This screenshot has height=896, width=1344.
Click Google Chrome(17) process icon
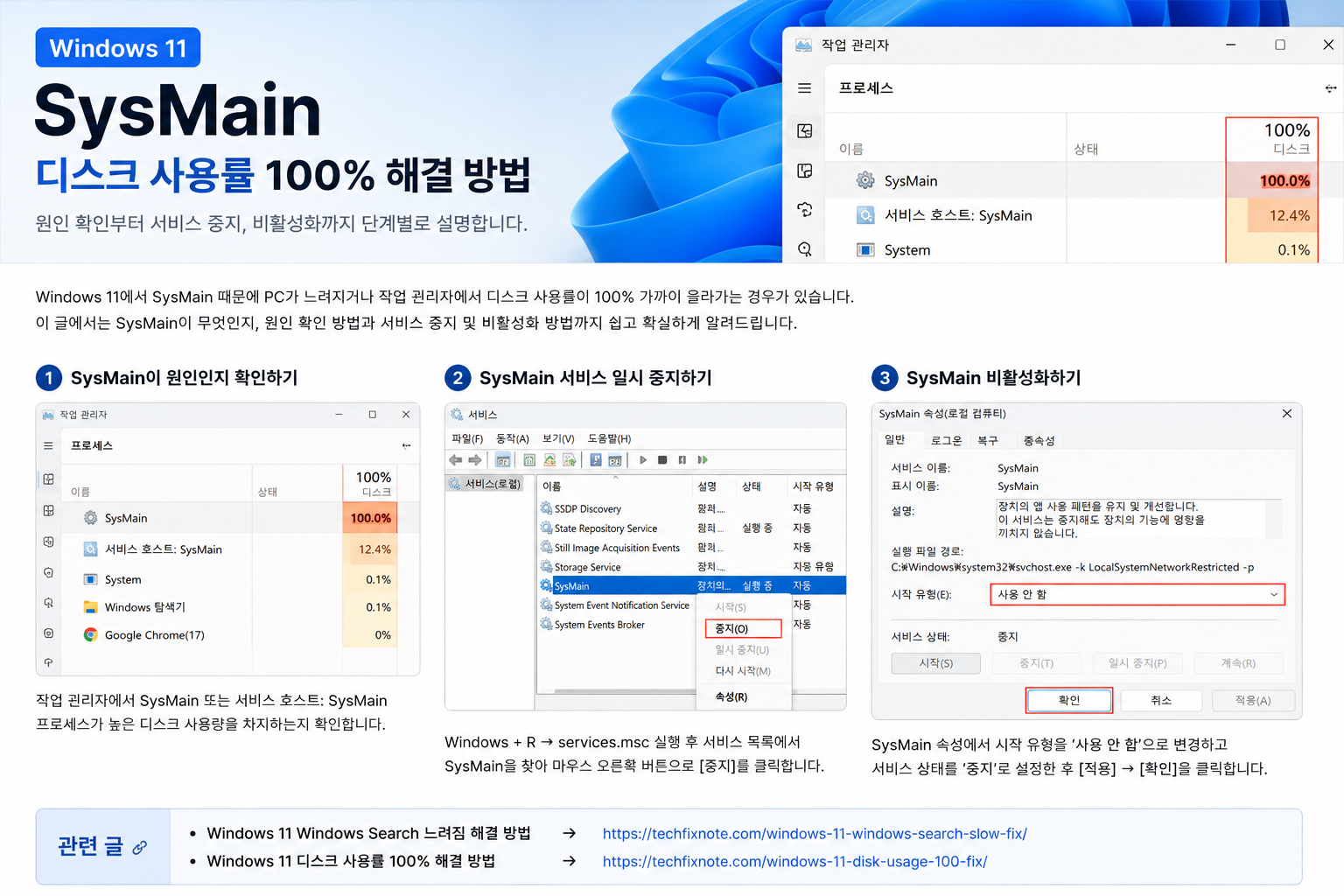tap(90, 634)
